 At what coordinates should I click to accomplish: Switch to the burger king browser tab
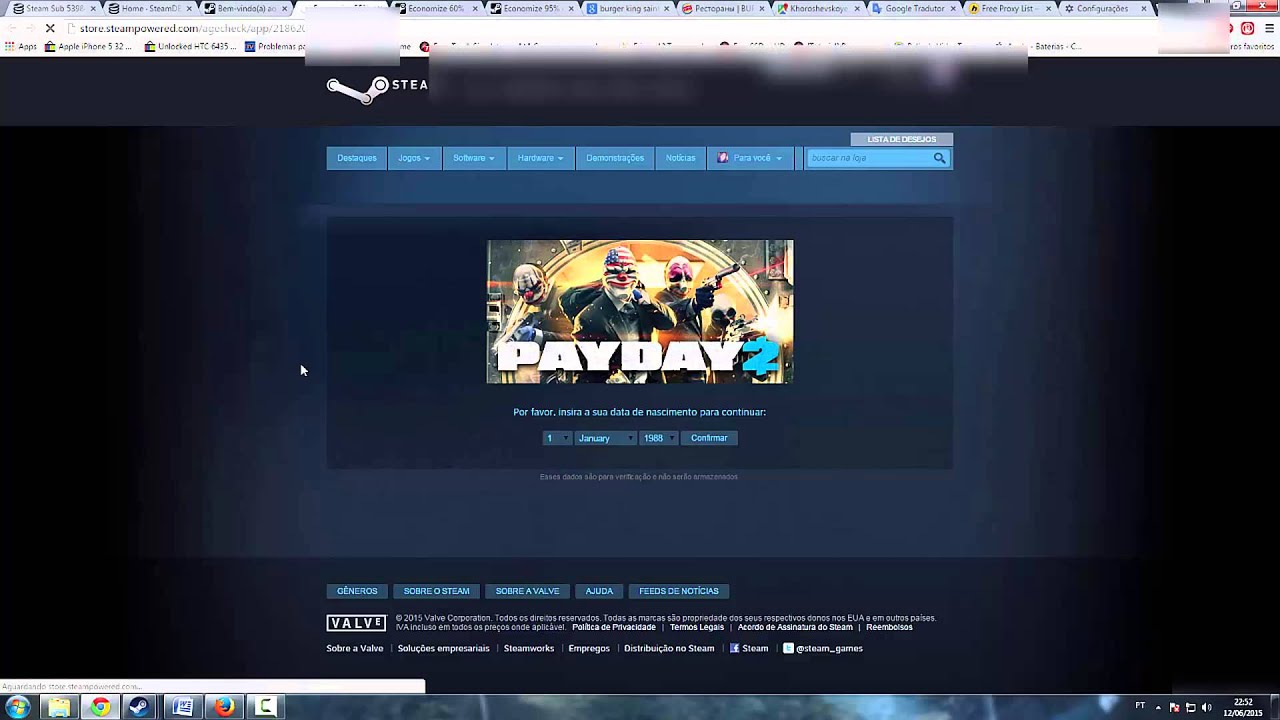pos(628,8)
